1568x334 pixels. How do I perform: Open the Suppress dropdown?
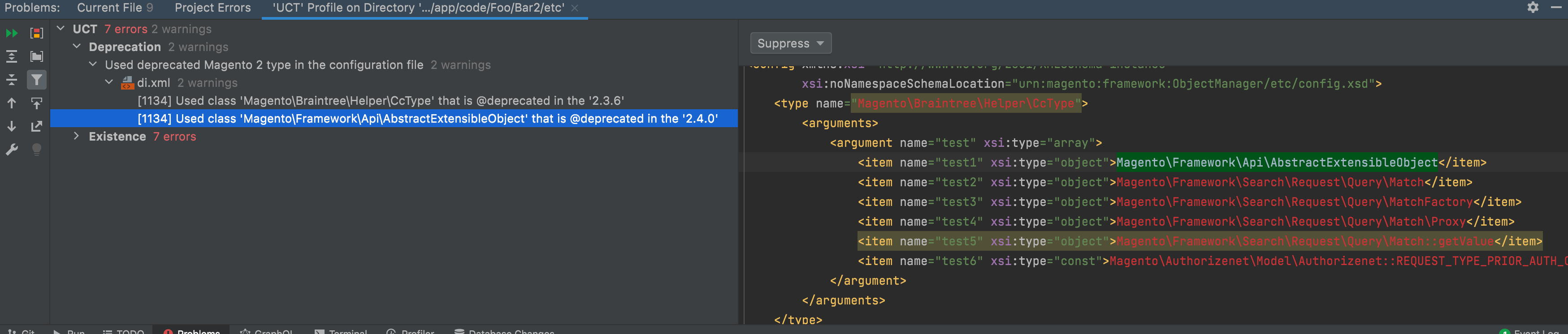(790, 43)
